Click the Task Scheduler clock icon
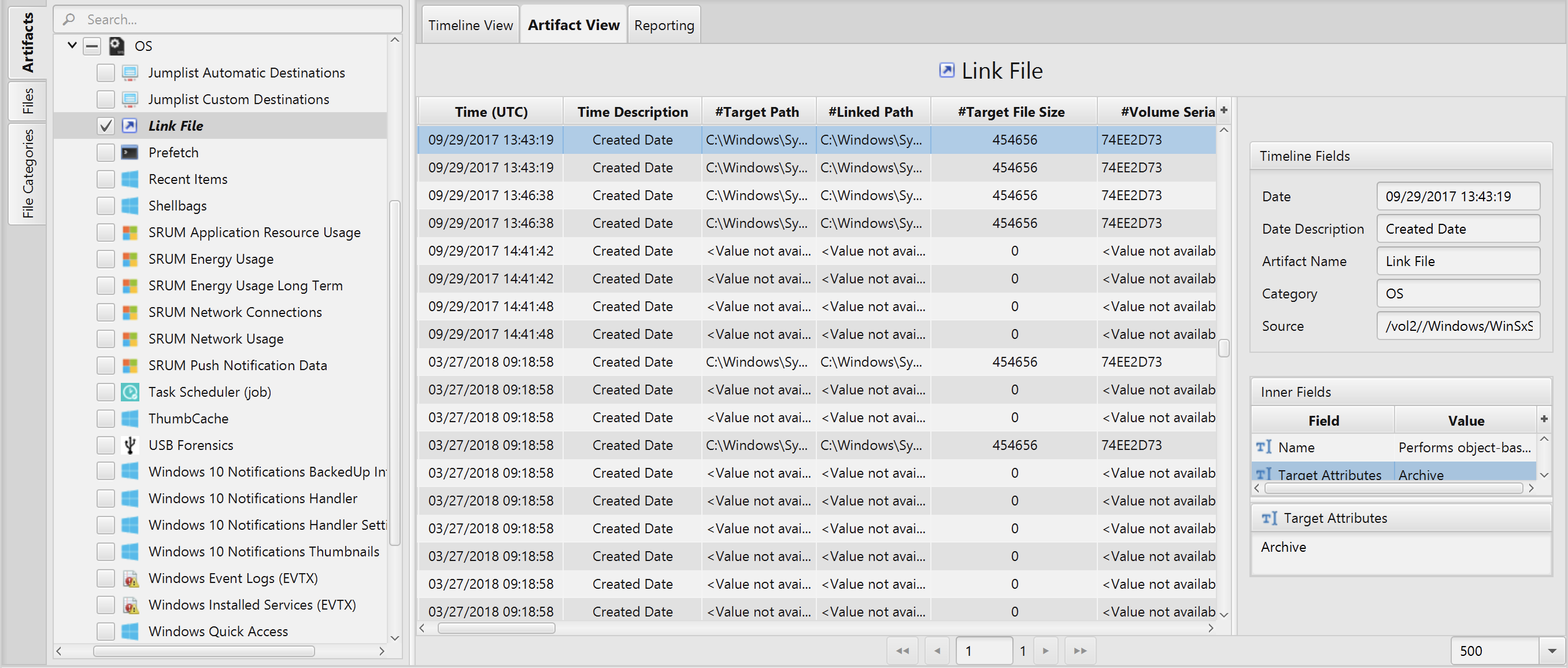This screenshot has width=1568, height=668. [130, 392]
